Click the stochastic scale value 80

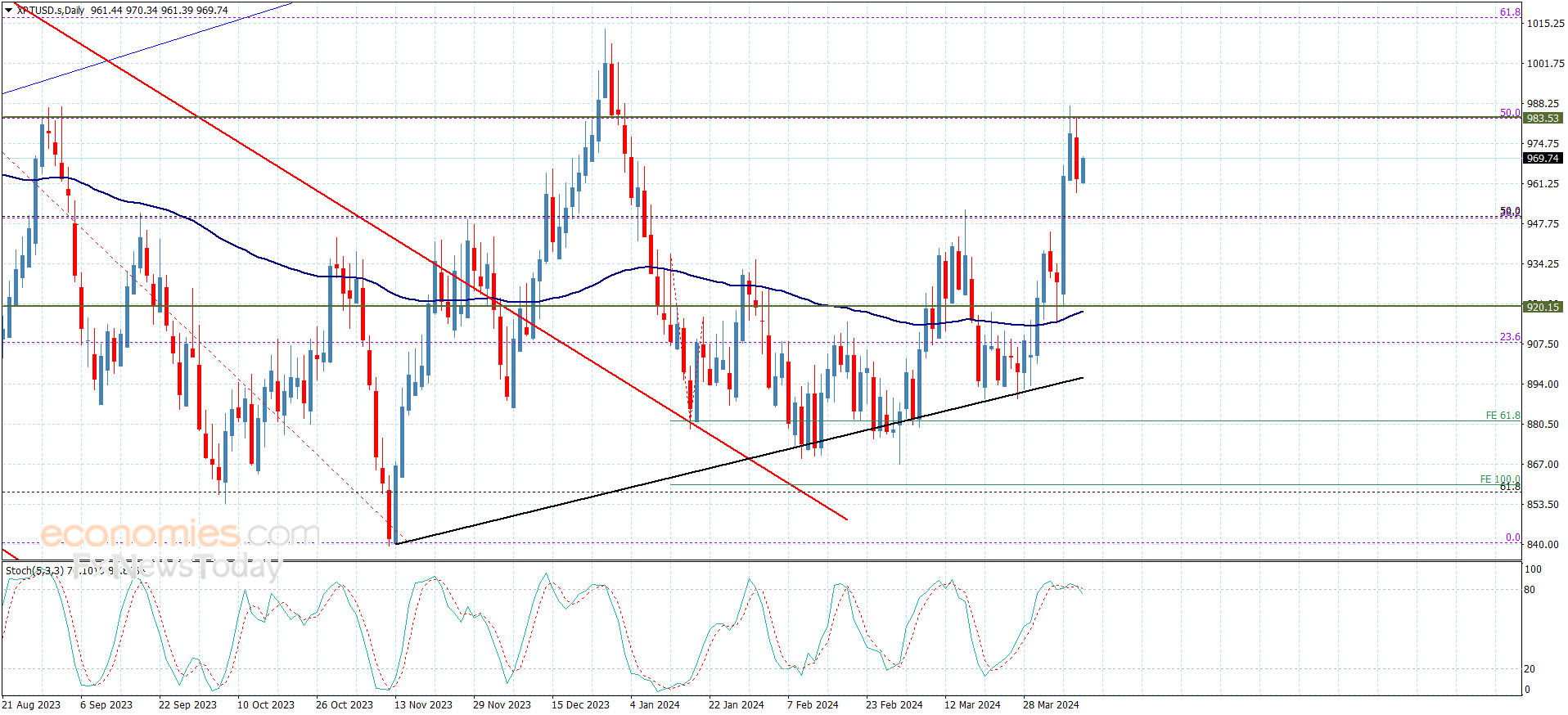[x=1530, y=590]
